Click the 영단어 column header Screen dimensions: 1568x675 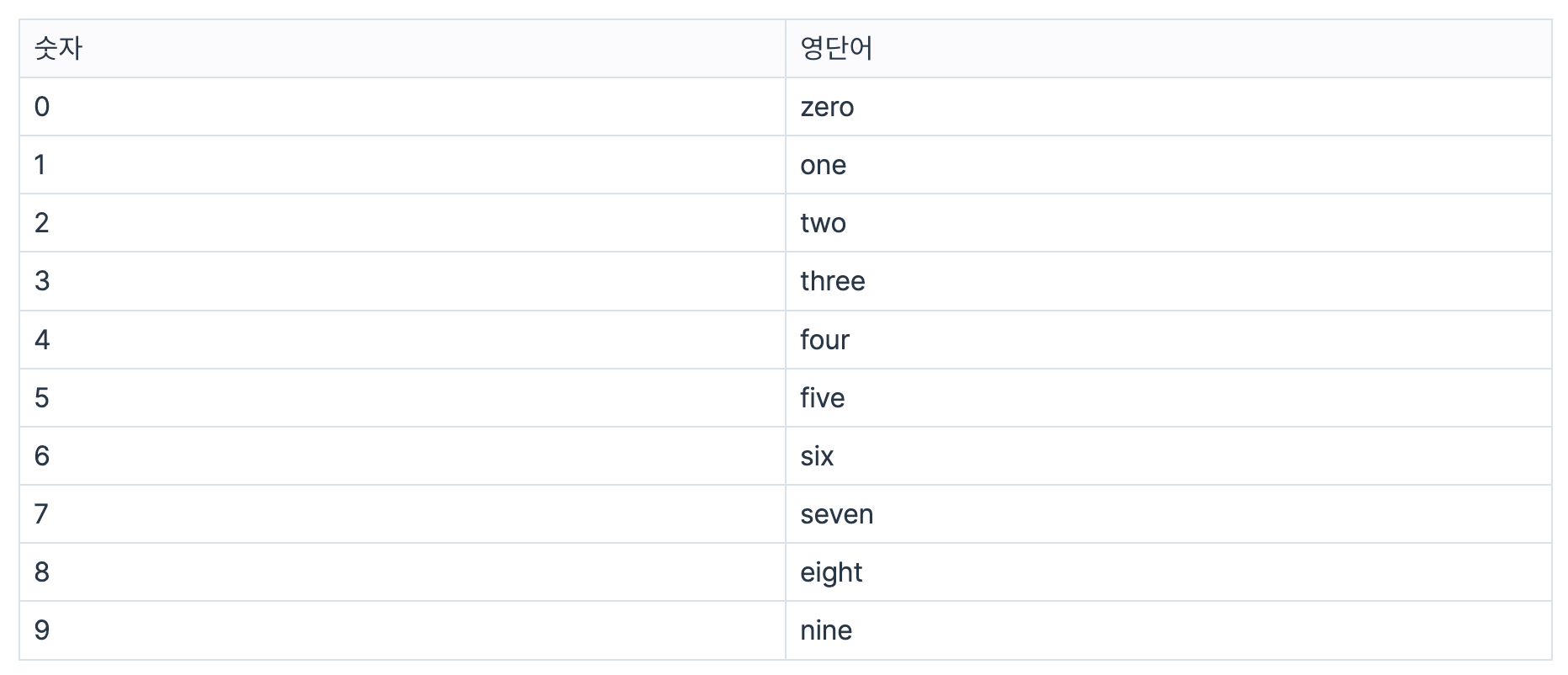[x=1168, y=49]
